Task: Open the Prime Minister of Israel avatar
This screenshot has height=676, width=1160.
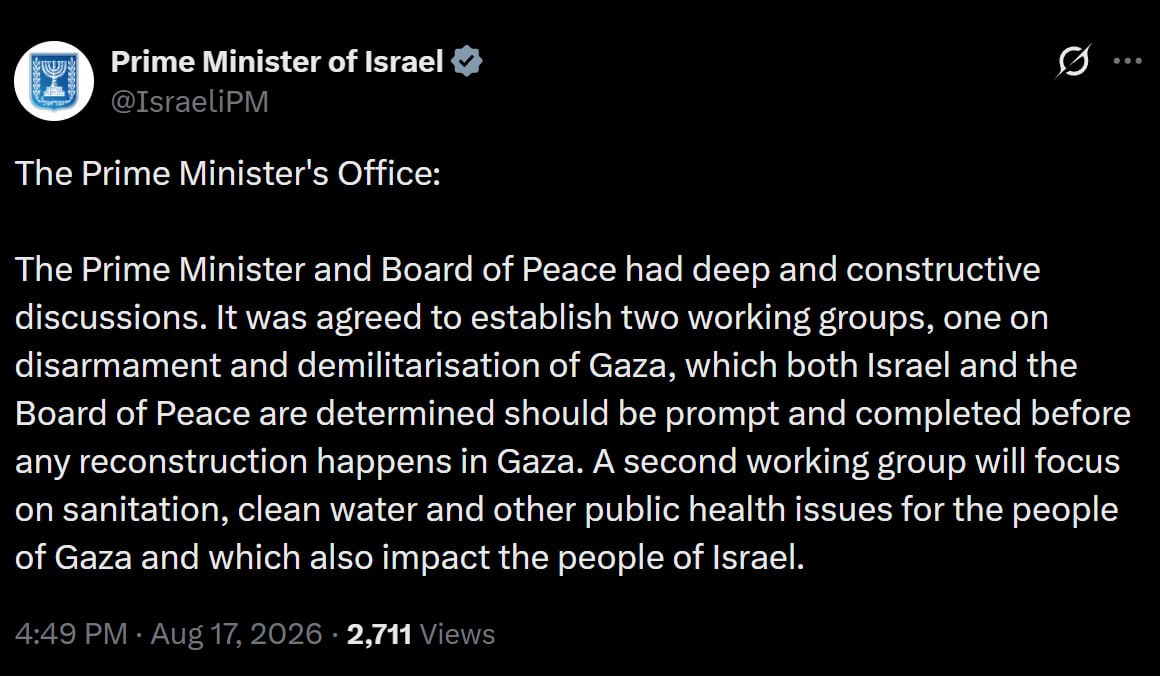Action: click(x=54, y=81)
